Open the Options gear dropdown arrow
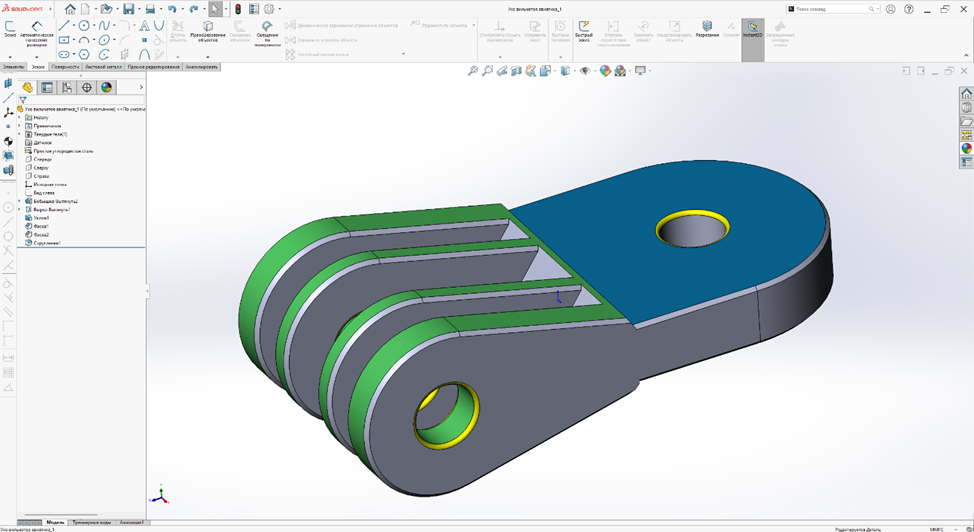 [x=280, y=9]
